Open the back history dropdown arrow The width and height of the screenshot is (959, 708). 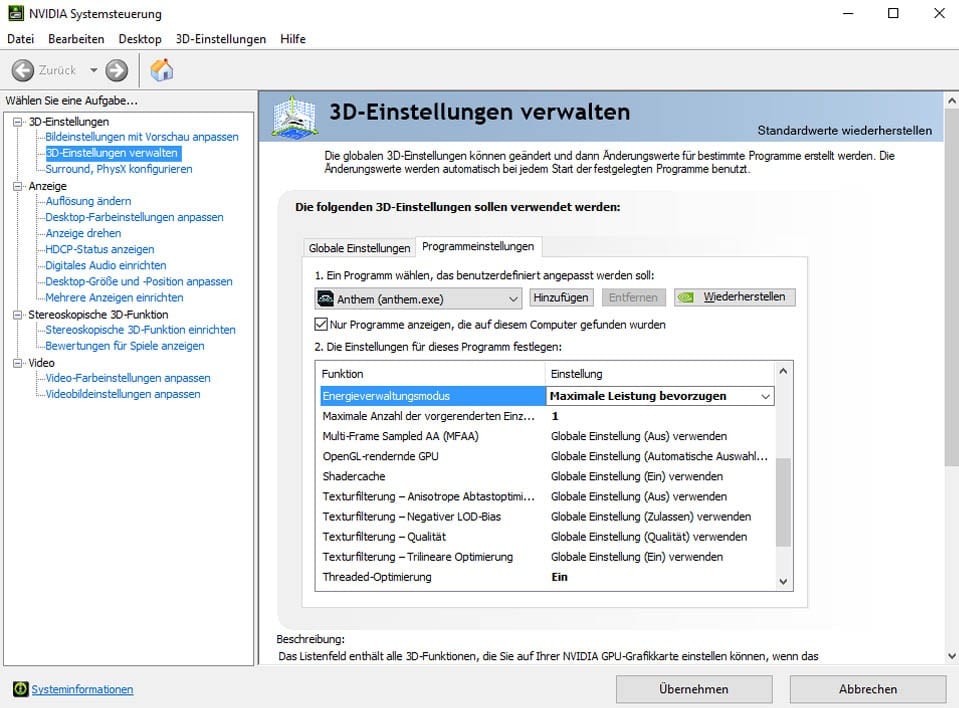[x=94, y=70]
